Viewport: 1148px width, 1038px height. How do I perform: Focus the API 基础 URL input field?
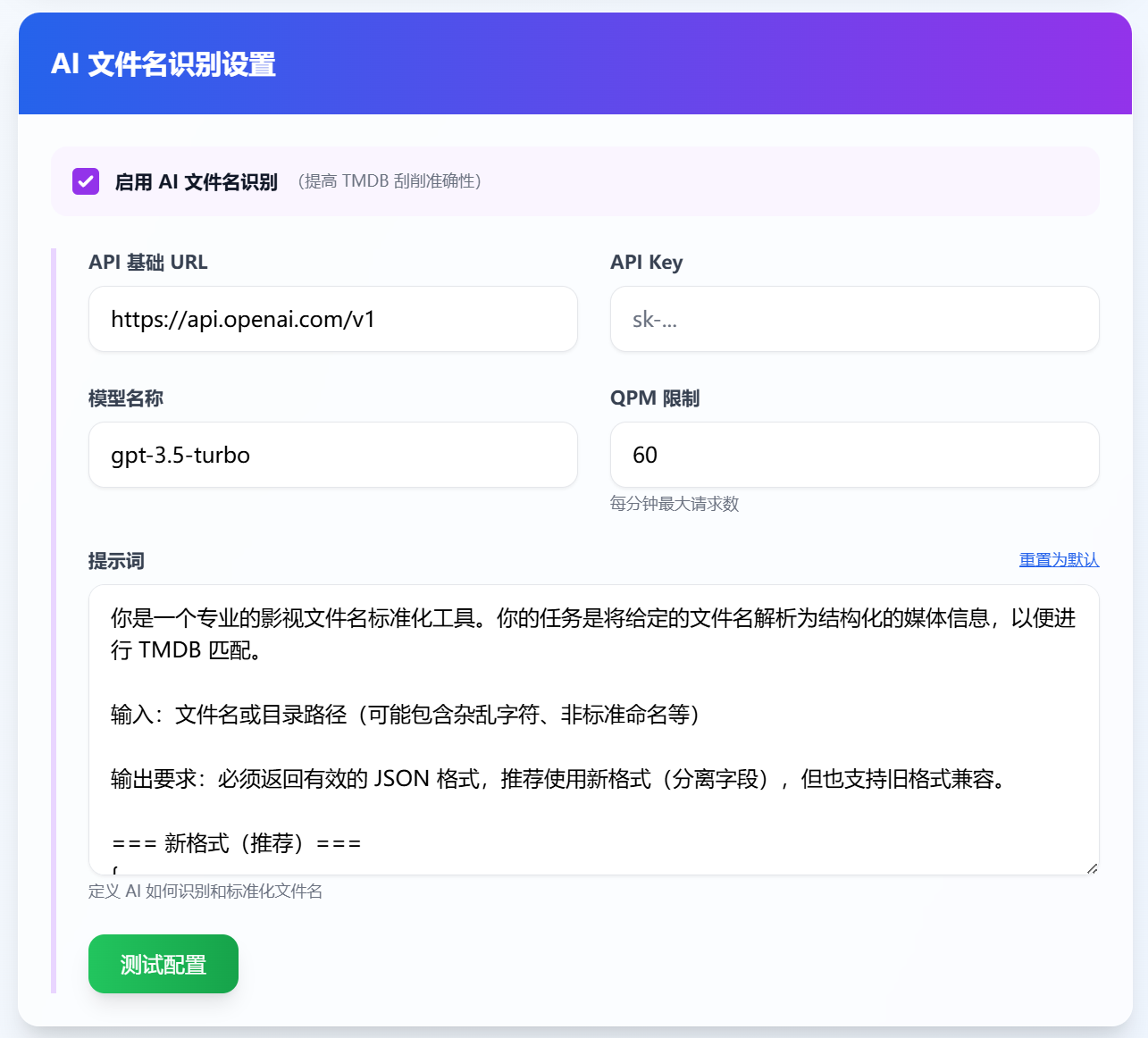[332, 319]
